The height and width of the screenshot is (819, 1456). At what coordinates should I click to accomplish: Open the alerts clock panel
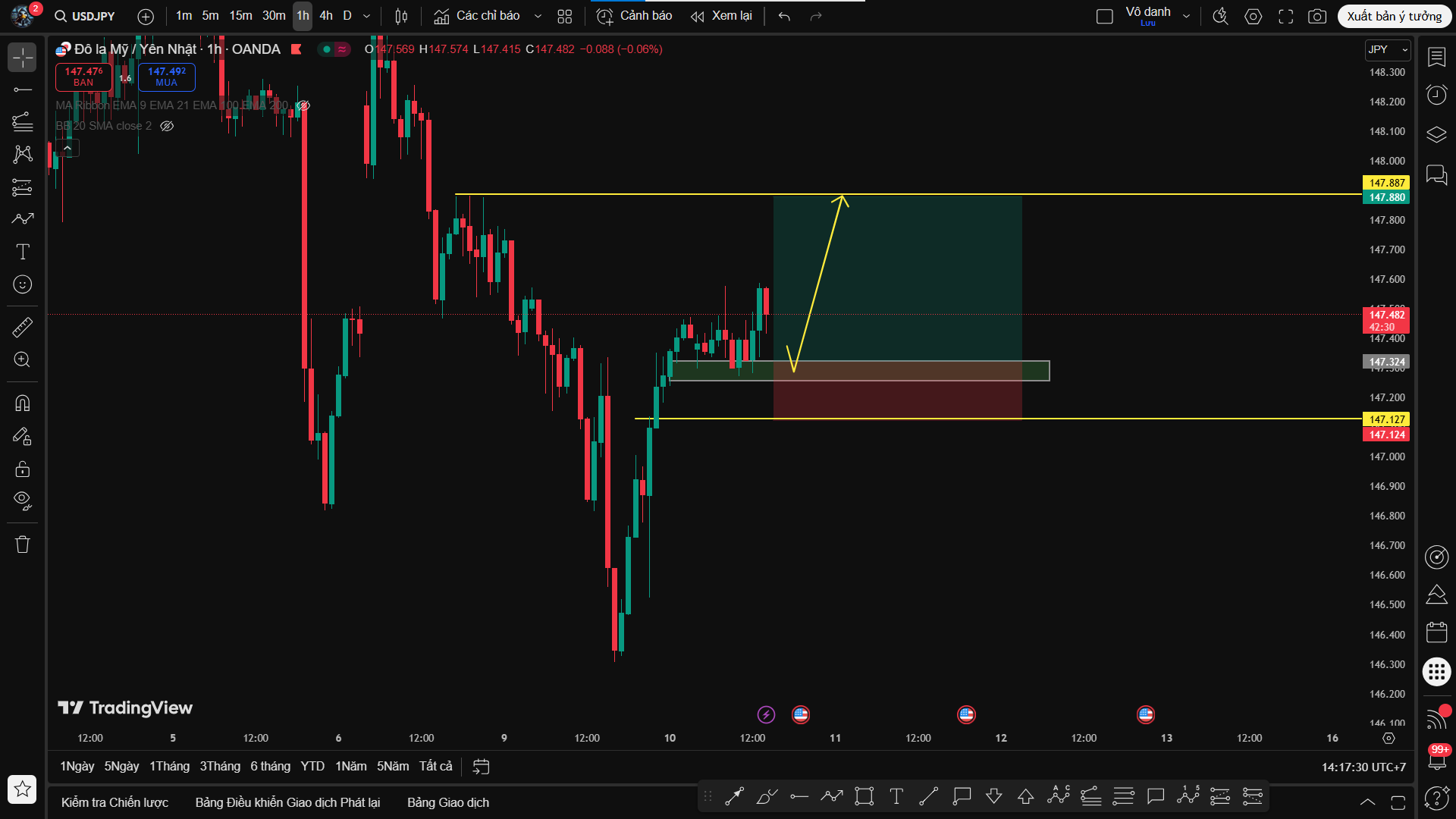pos(1436,95)
